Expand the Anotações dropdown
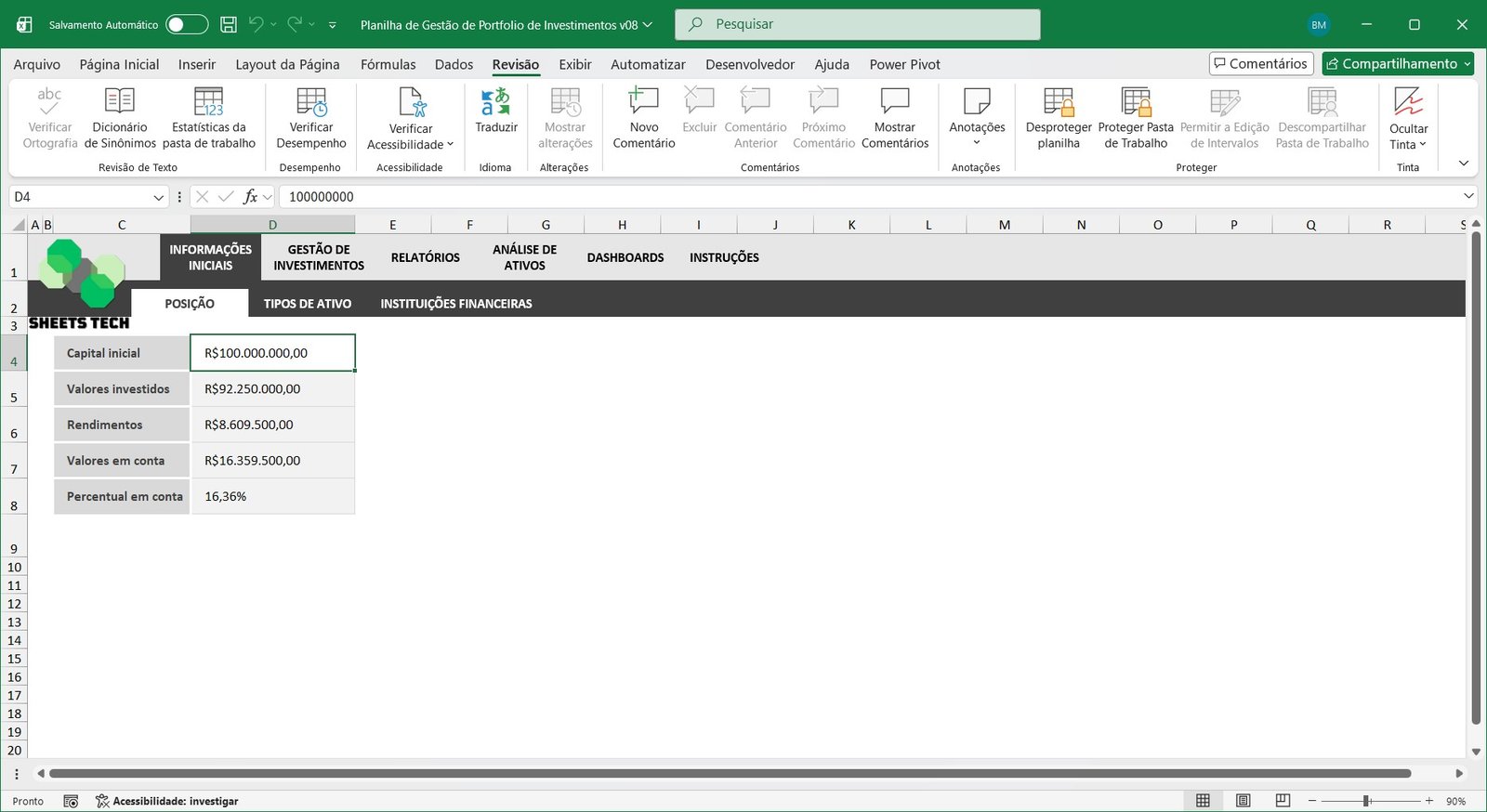The image size is (1487, 812). 976,142
